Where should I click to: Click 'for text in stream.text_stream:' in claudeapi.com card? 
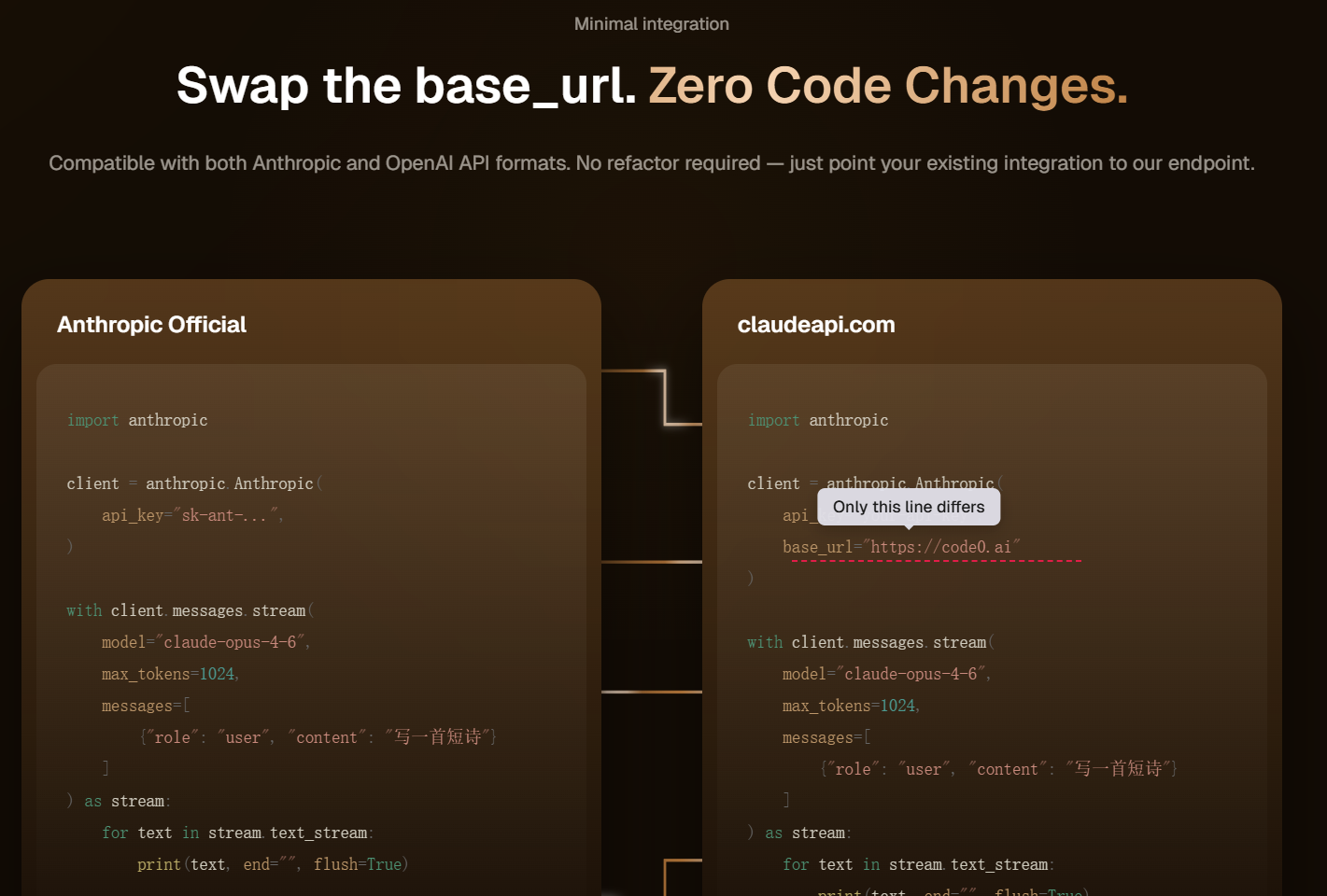tap(919, 864)
